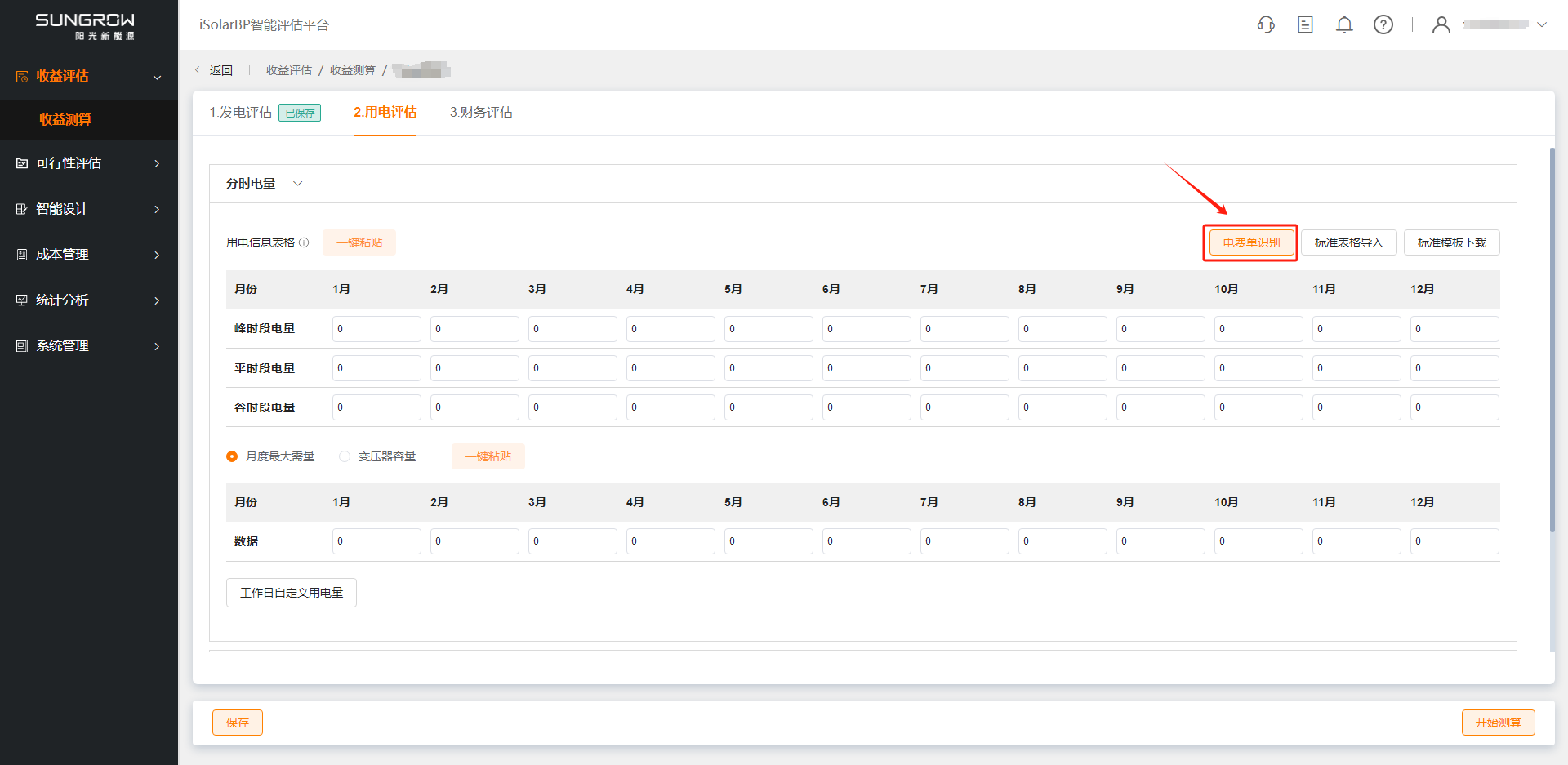Click the document list icon in header
This screenshot has height=765, width=1568.
[x=1305, y=24]
